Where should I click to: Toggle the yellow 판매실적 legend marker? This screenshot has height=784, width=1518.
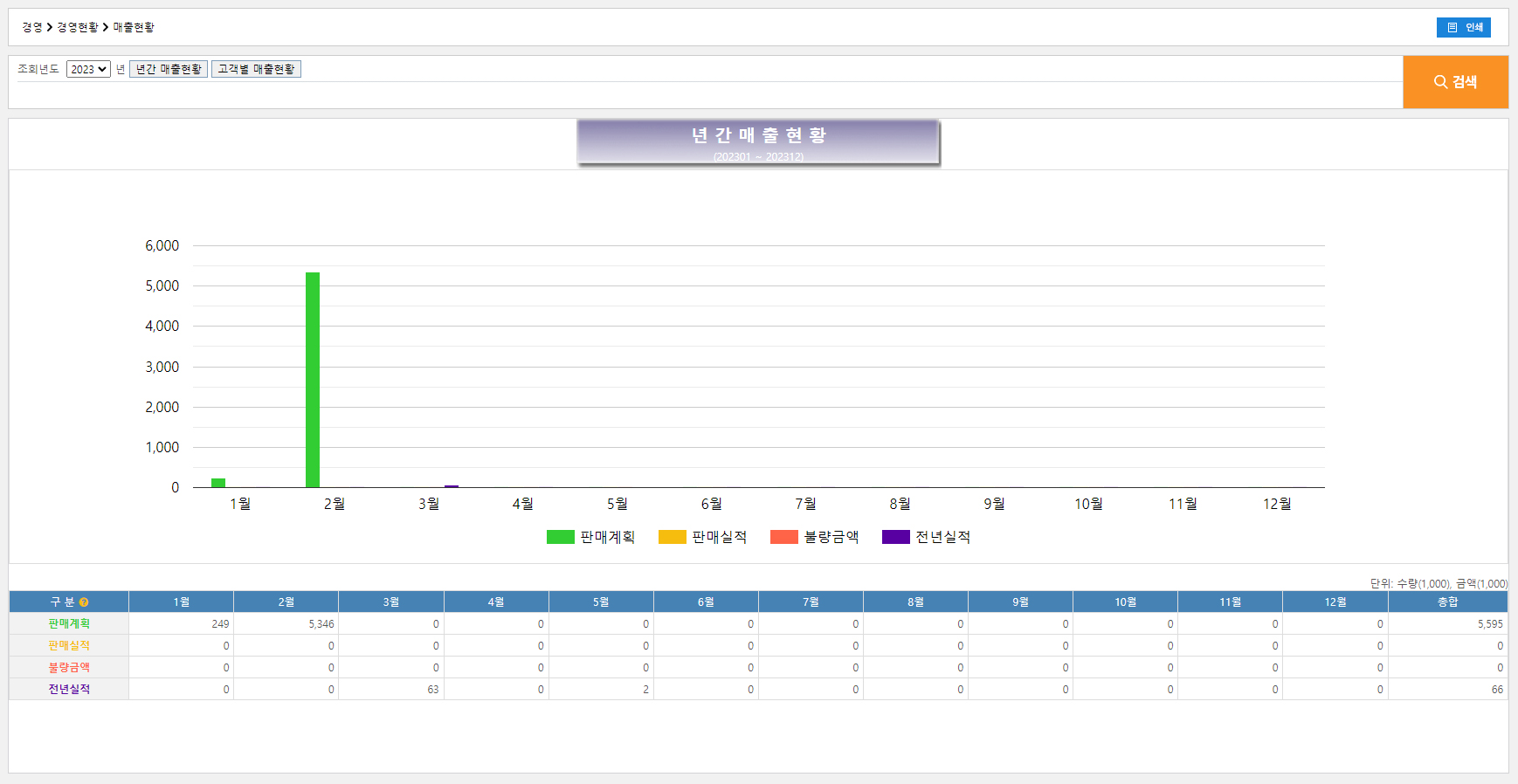click(672, 537)
